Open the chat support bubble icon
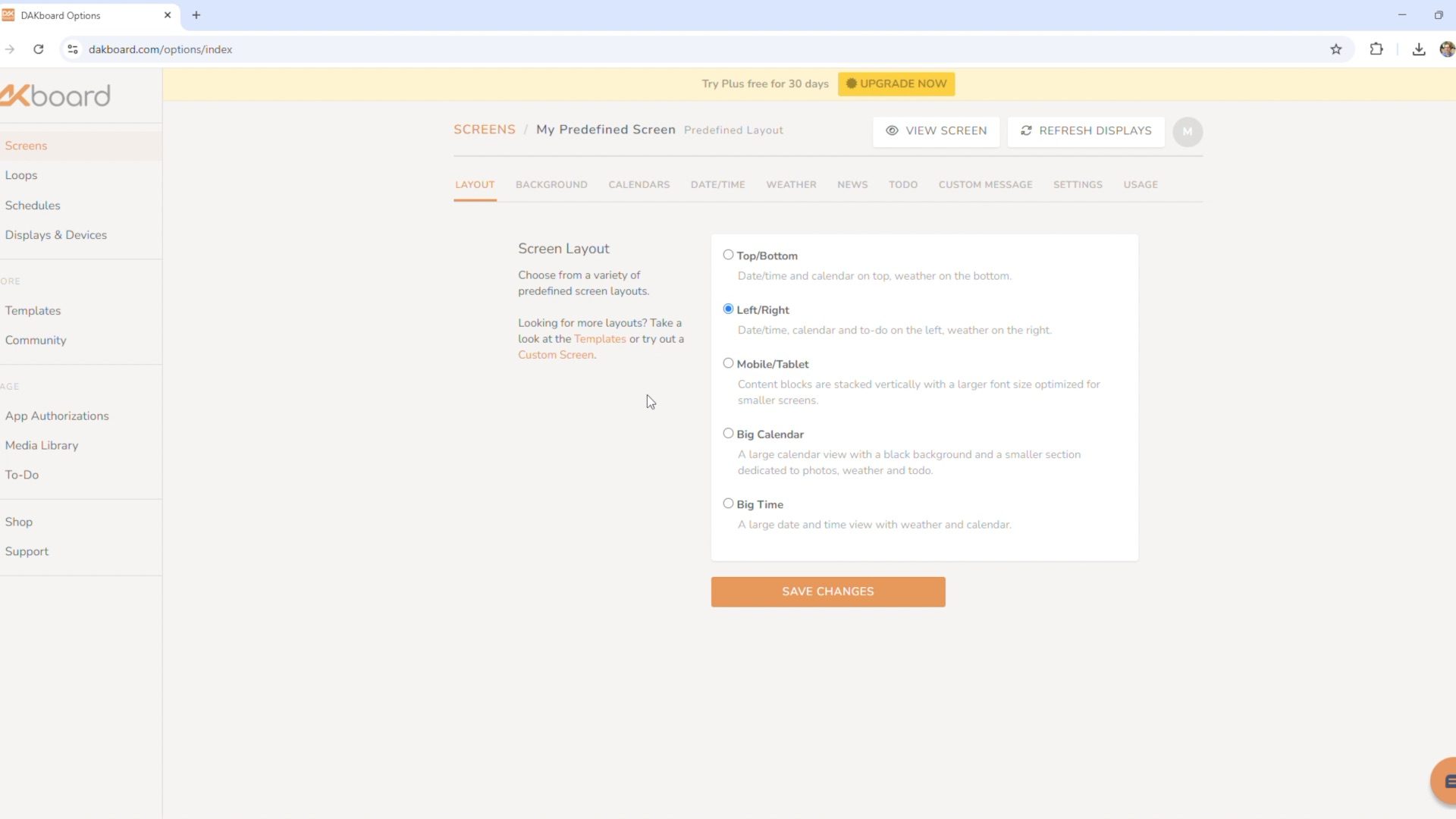 pos(1447,781)
